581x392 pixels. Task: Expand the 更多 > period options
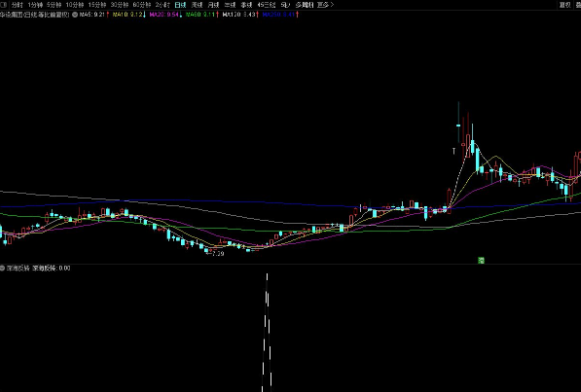point(325,5)
